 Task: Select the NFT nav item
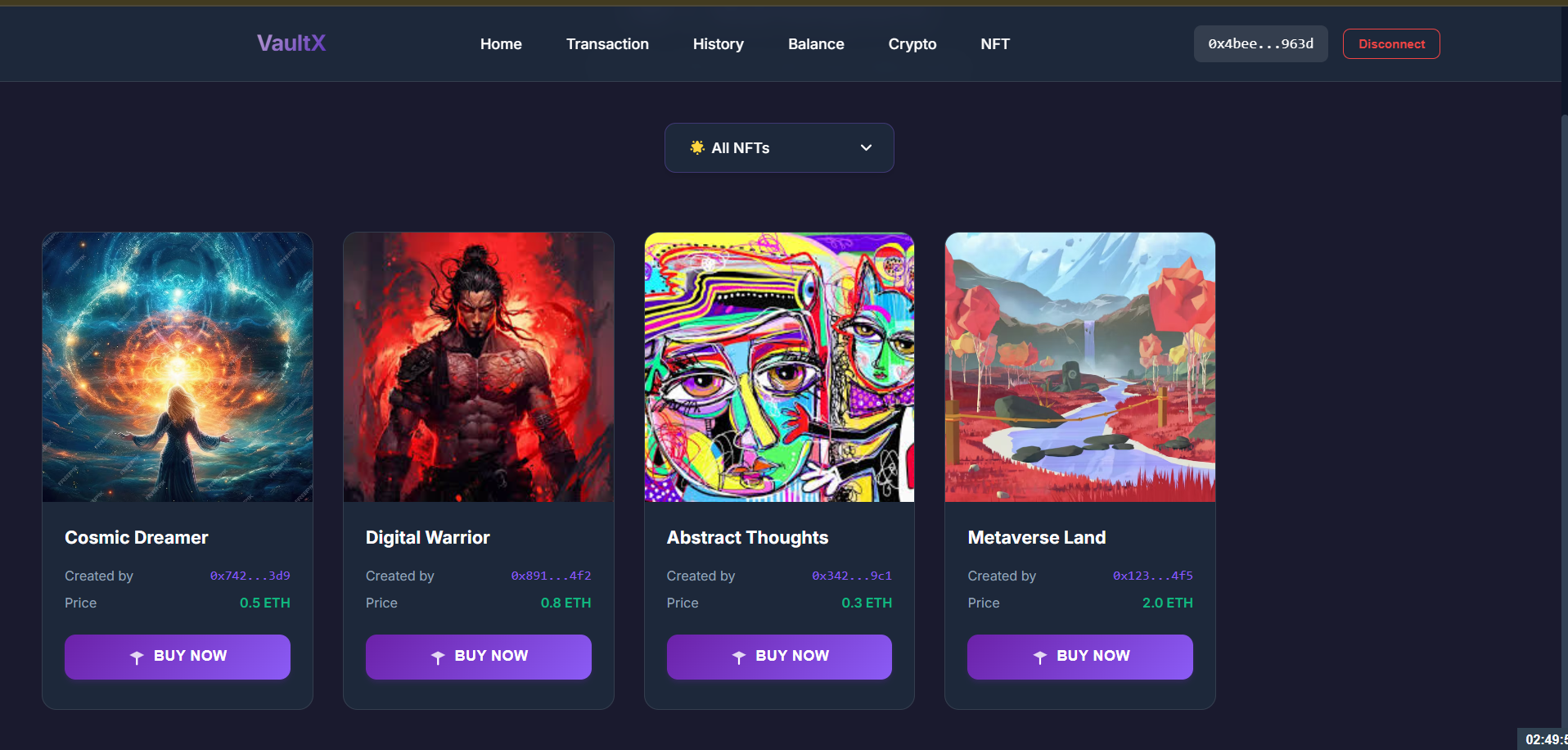[995, 44]
